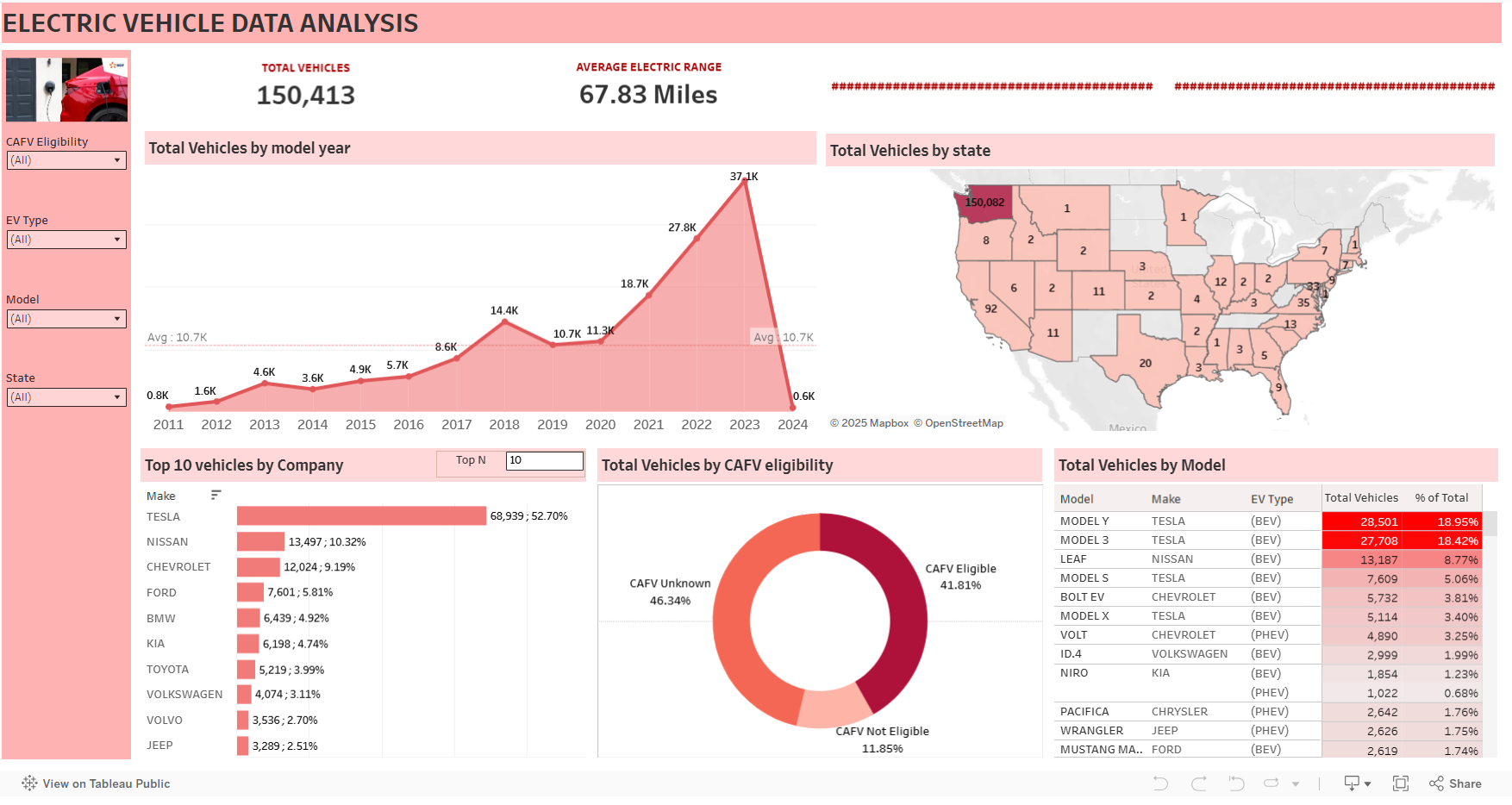Click the 28,501 Total Vehicles cell
Image resolution: width=1512 pixels, height=805 pixels.
point(1362,521)
